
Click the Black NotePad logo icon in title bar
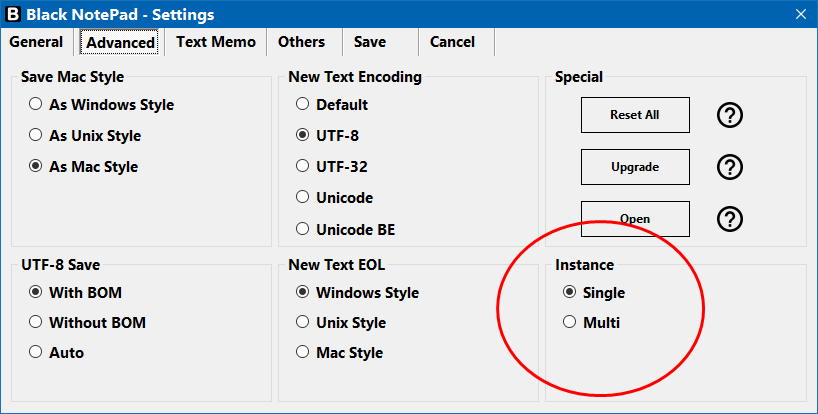pyautogui.click(x=13, y=14)
